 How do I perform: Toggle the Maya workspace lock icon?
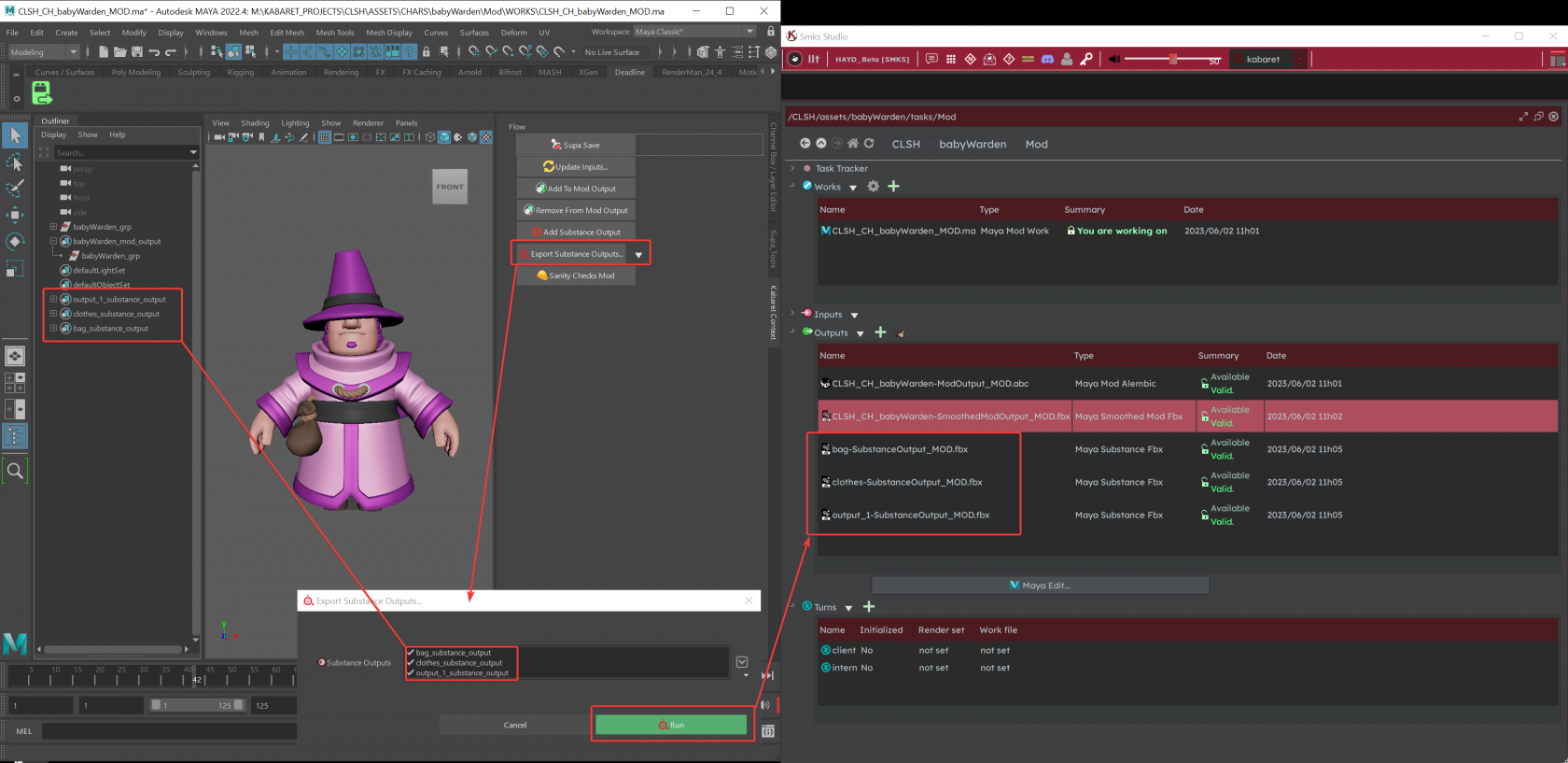click(x=771, y=31)
